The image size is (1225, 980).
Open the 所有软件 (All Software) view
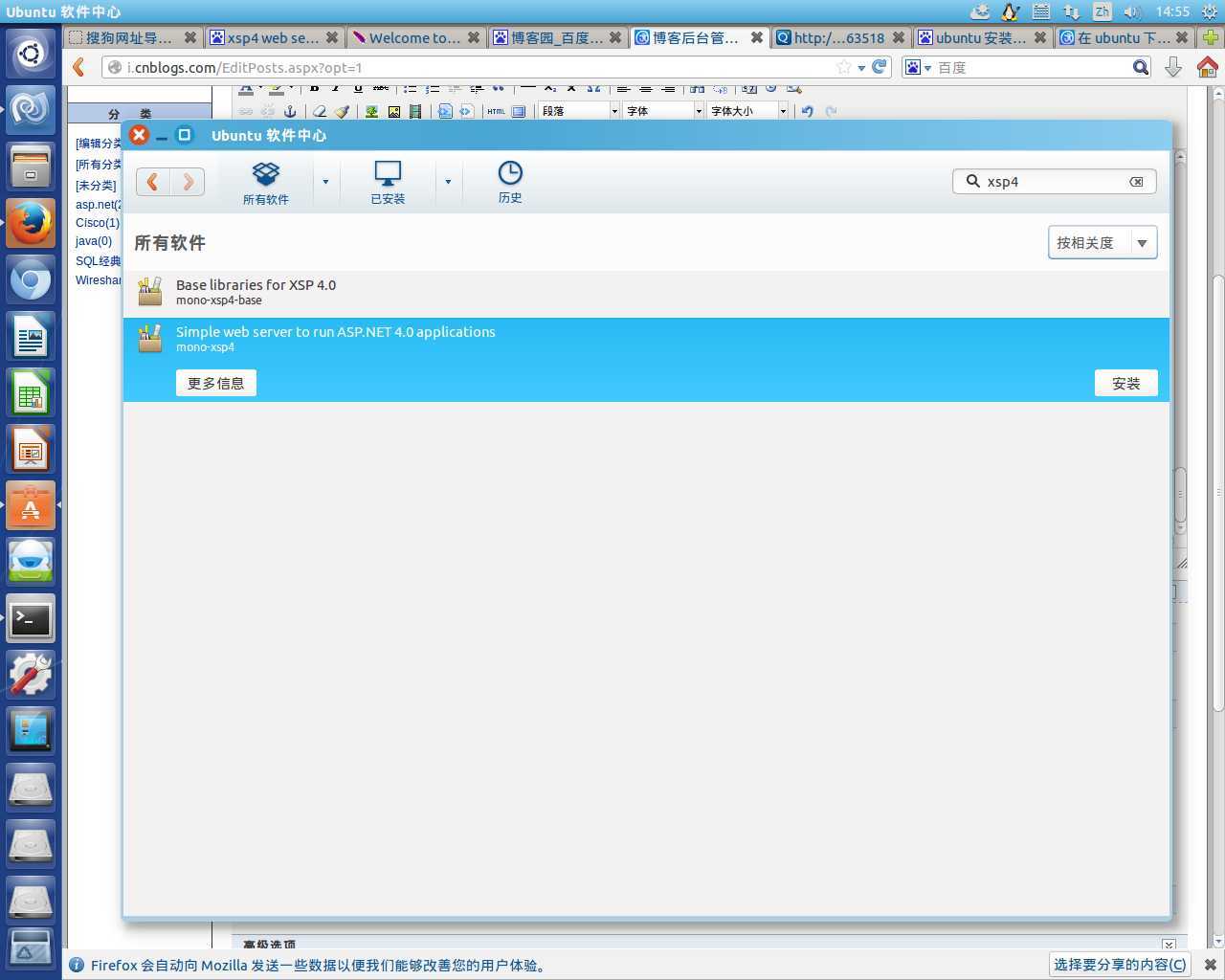coord(265,182)
